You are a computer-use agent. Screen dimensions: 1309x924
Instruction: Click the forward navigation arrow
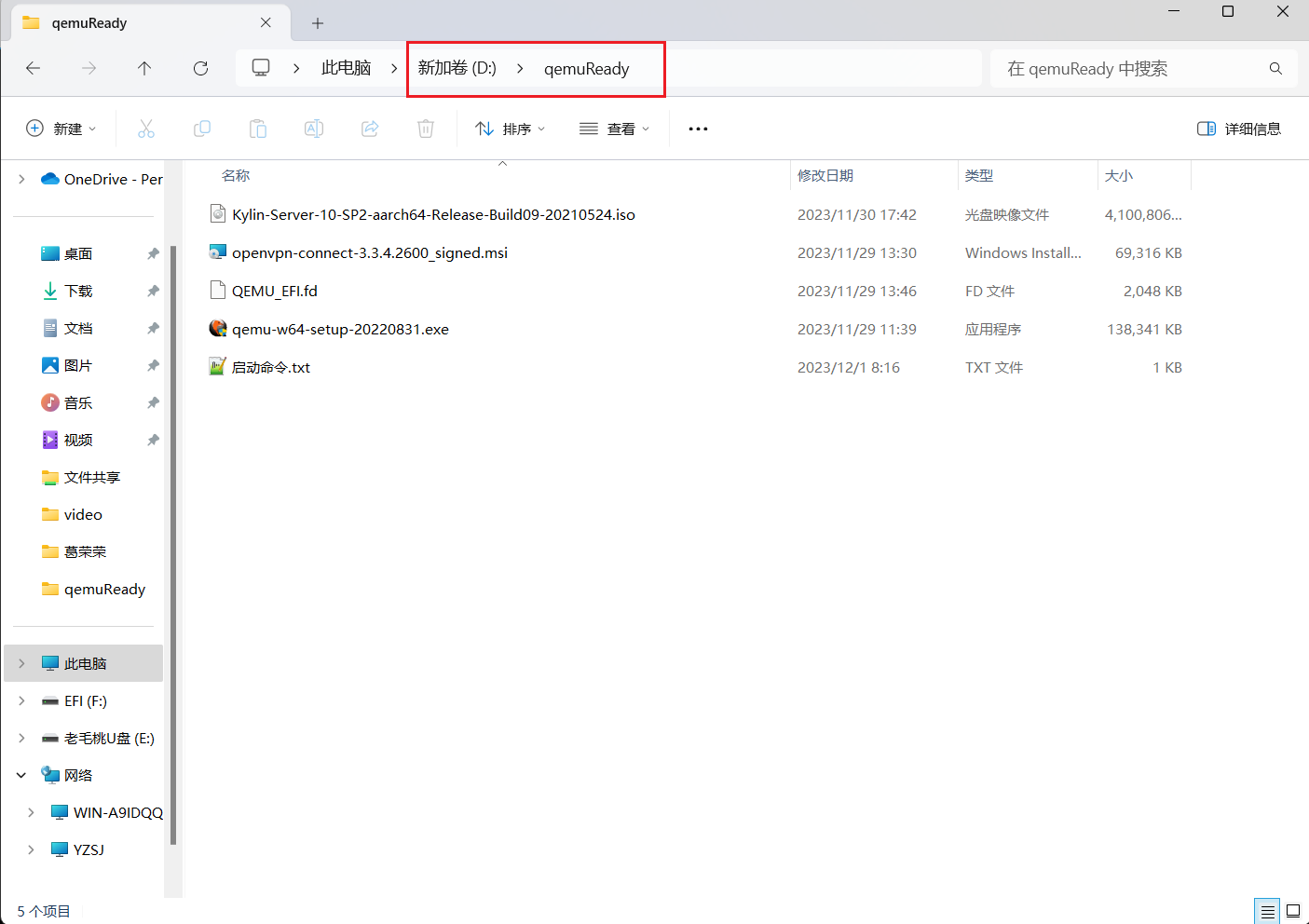[x=89, y=68]
